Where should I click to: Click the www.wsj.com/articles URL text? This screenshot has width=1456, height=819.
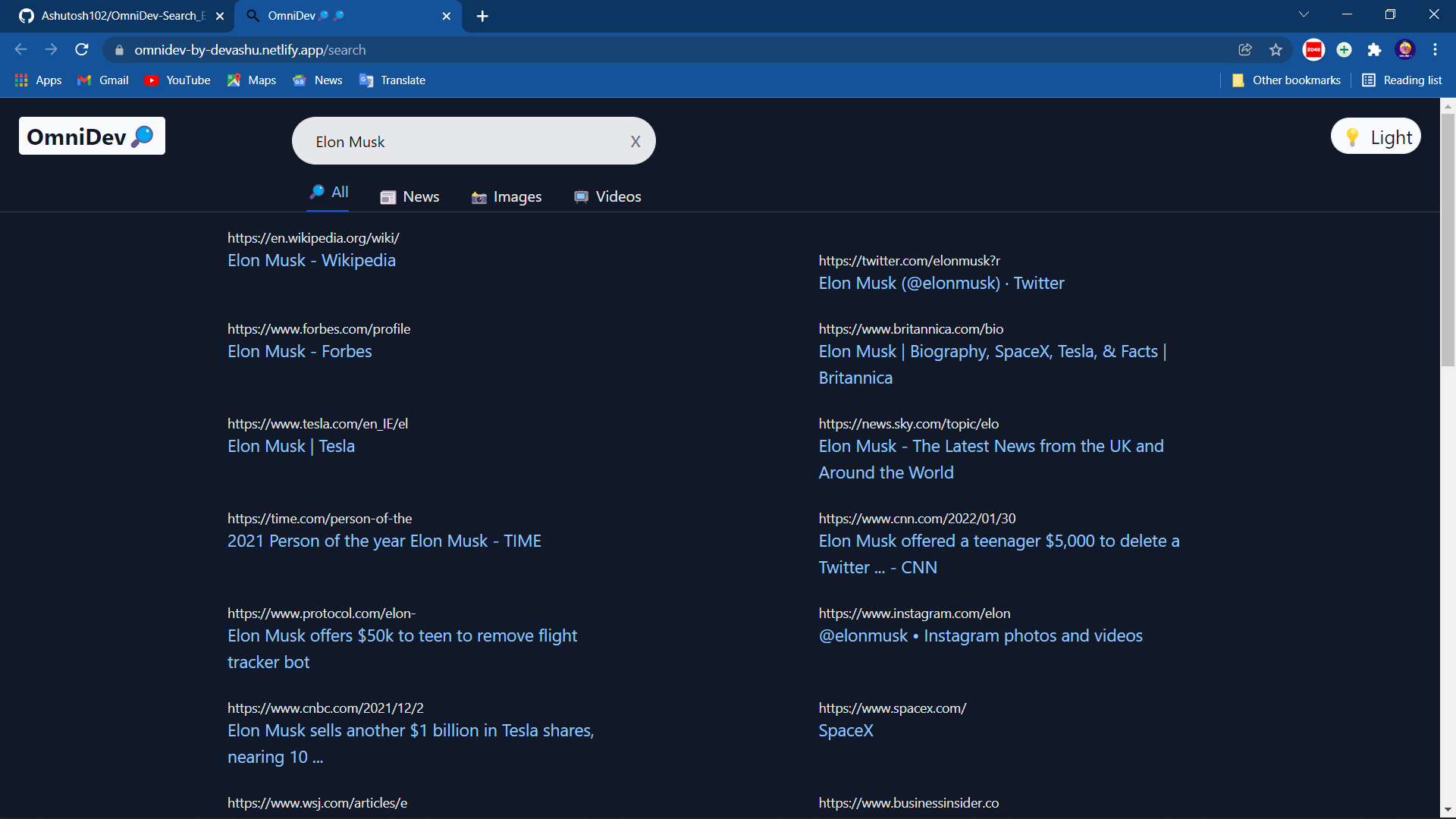pyautogui.click(x=317, y=803)
